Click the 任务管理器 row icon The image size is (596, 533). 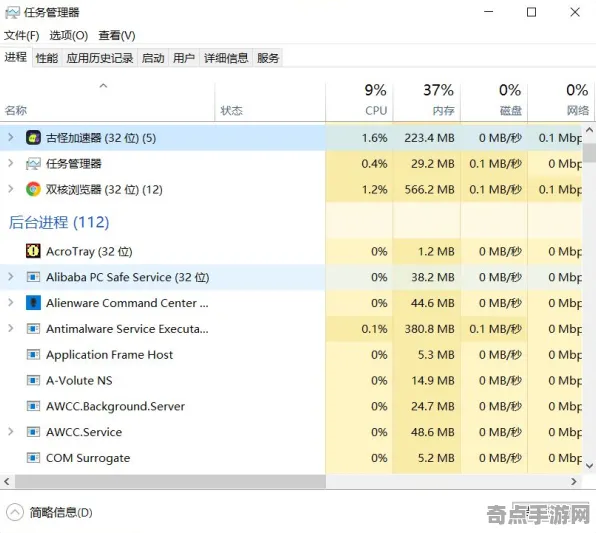pyautogui.click(x=33, y=164)
